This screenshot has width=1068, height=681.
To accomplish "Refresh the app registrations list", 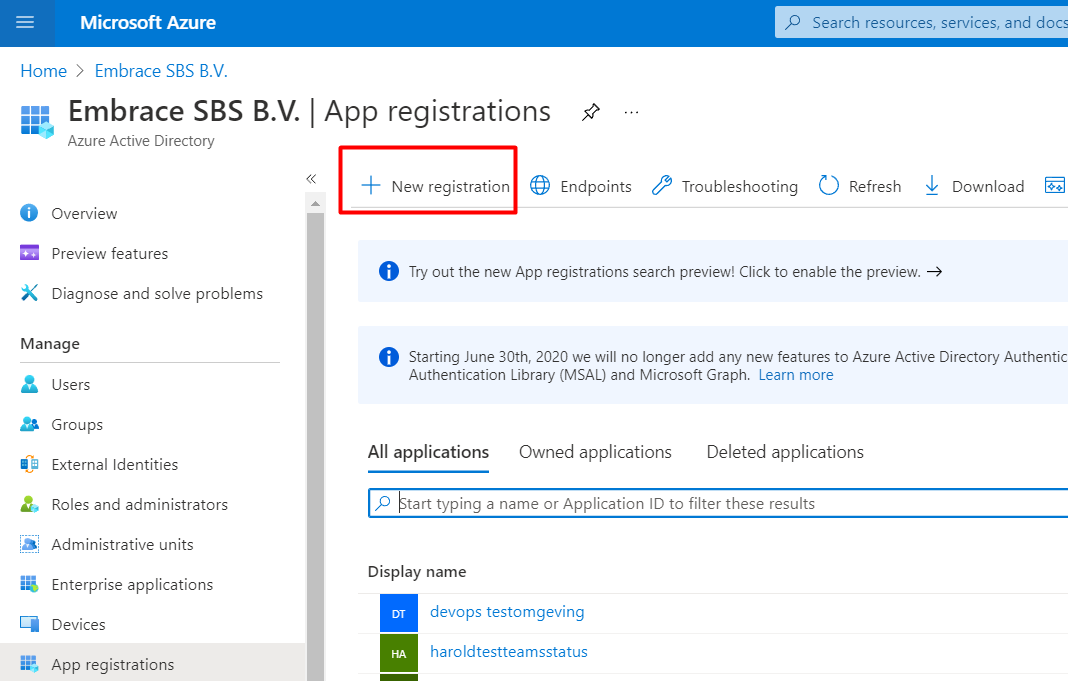I will (x=860, y=186).
